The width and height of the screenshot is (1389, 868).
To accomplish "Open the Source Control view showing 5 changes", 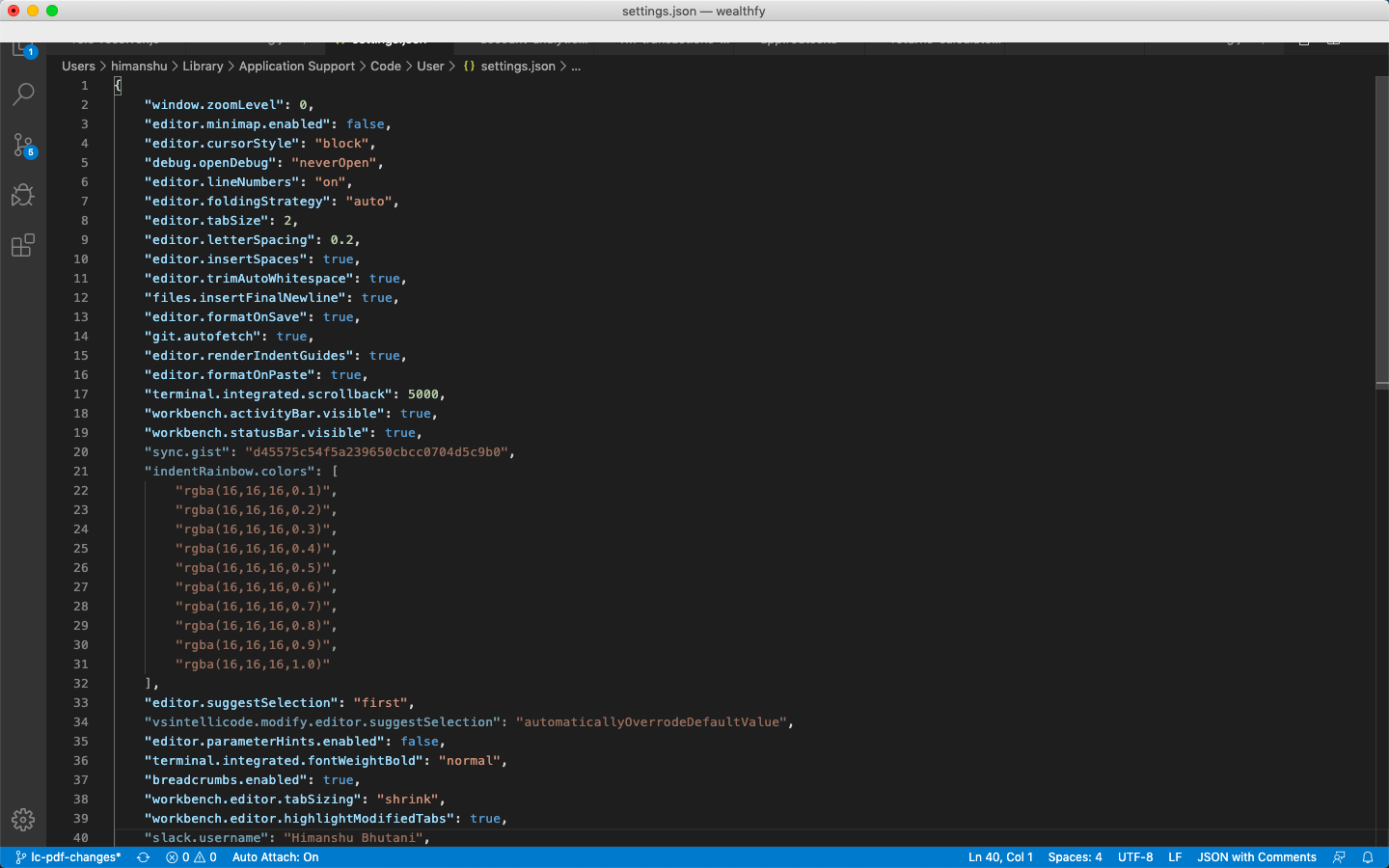I will tap(23, 145).
